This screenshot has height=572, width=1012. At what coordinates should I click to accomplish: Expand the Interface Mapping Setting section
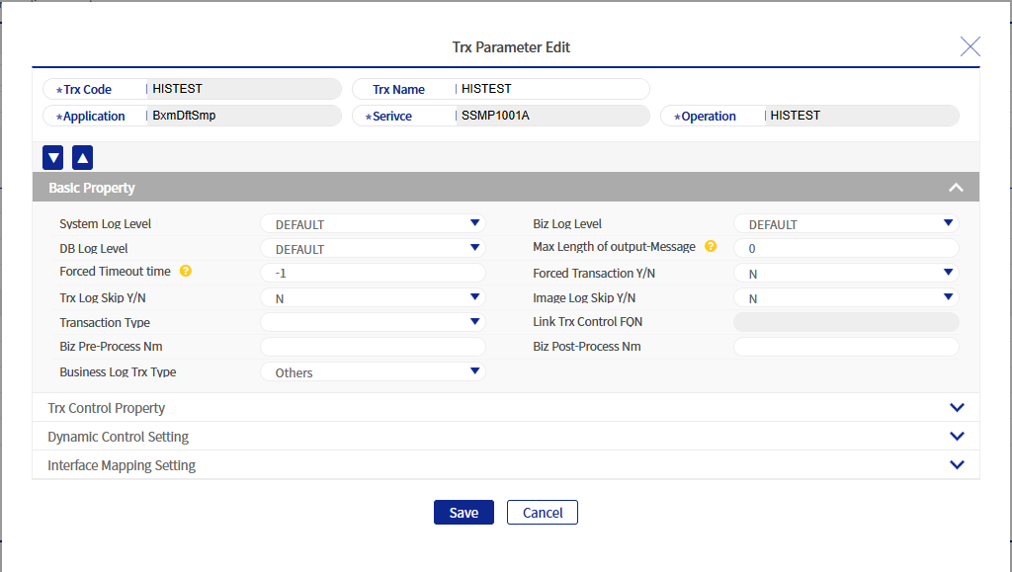[x=956, y=465]
